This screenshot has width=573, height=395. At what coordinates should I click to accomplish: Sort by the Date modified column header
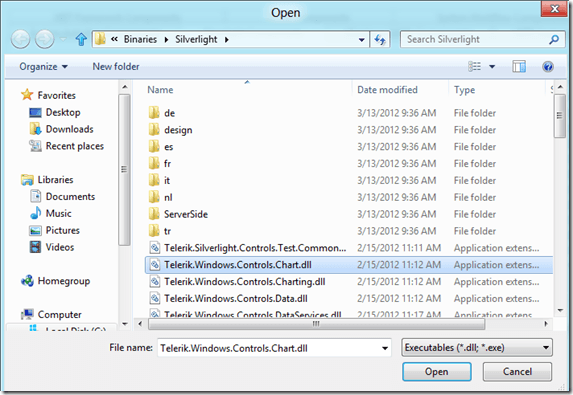point(387,90)
